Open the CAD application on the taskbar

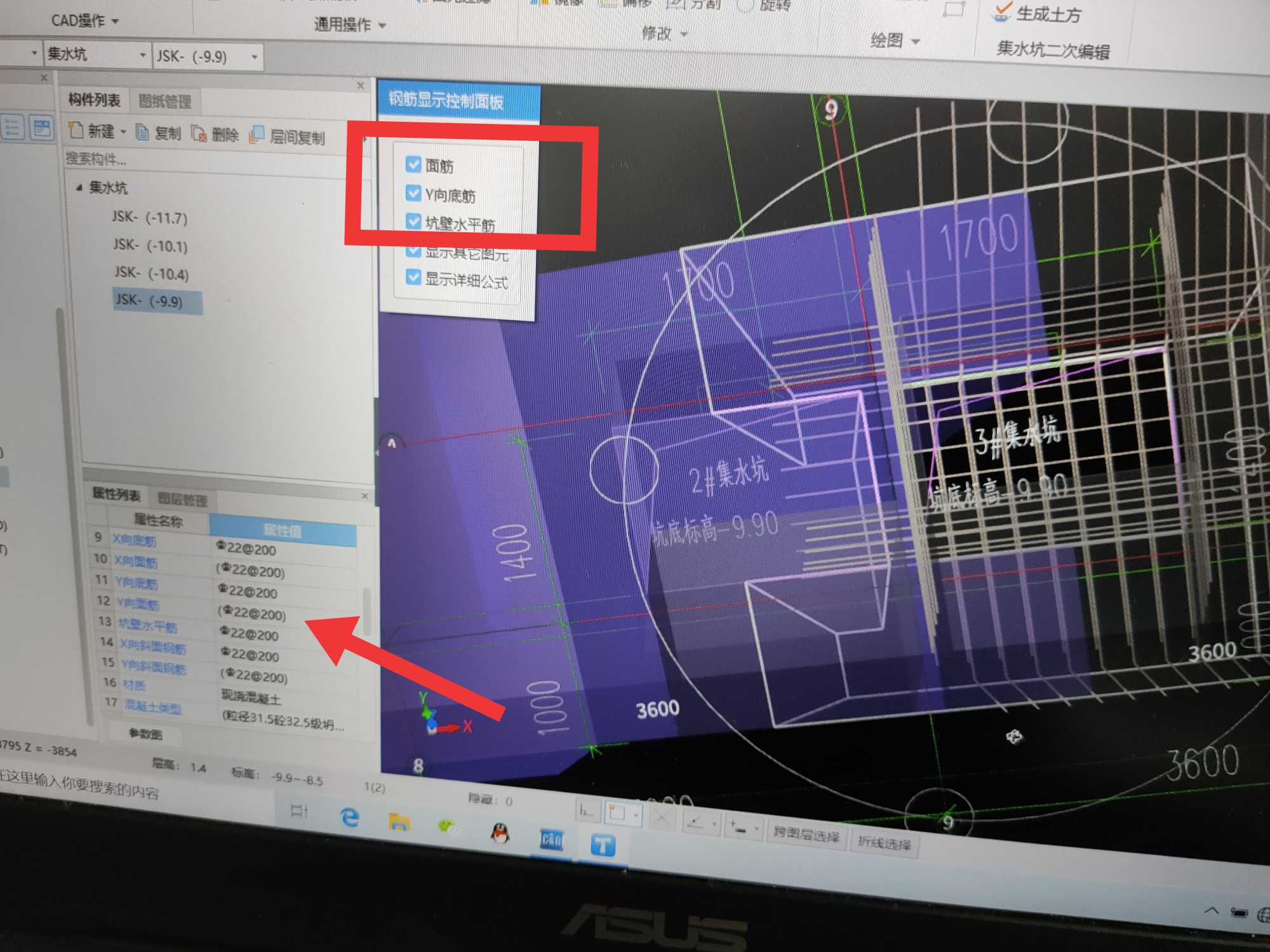coord(551,840)
